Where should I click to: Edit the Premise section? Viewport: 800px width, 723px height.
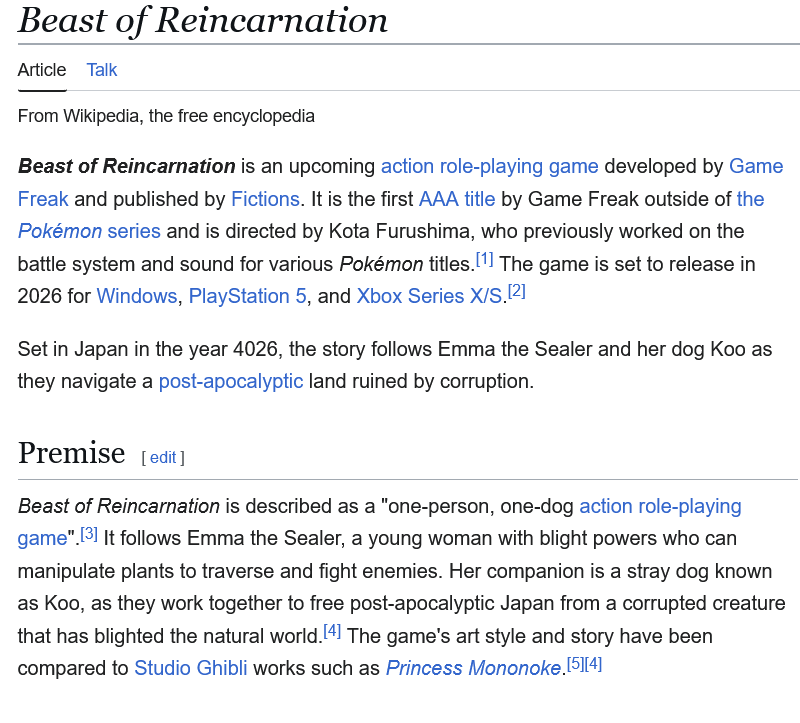pos(163,458)
